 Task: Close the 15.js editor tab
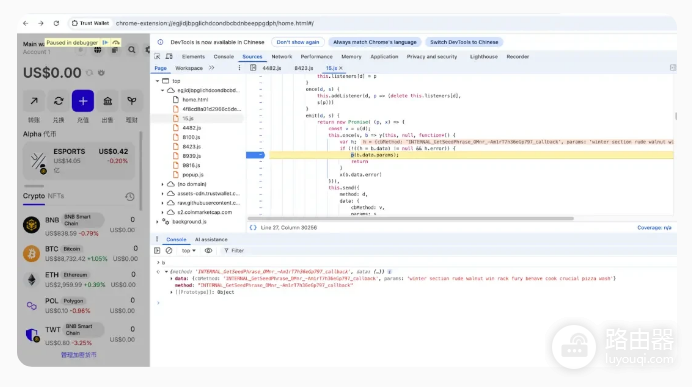[x=341, y=68]
